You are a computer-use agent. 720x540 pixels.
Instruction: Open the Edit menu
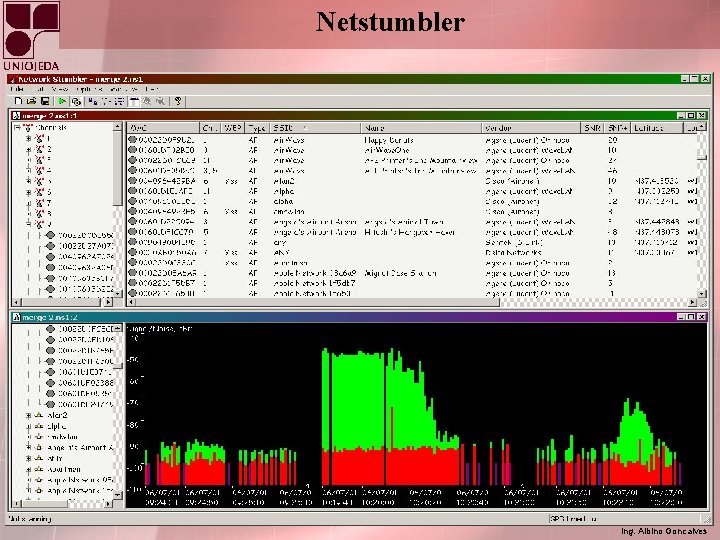pyautogui.click(x=40, y=89)
